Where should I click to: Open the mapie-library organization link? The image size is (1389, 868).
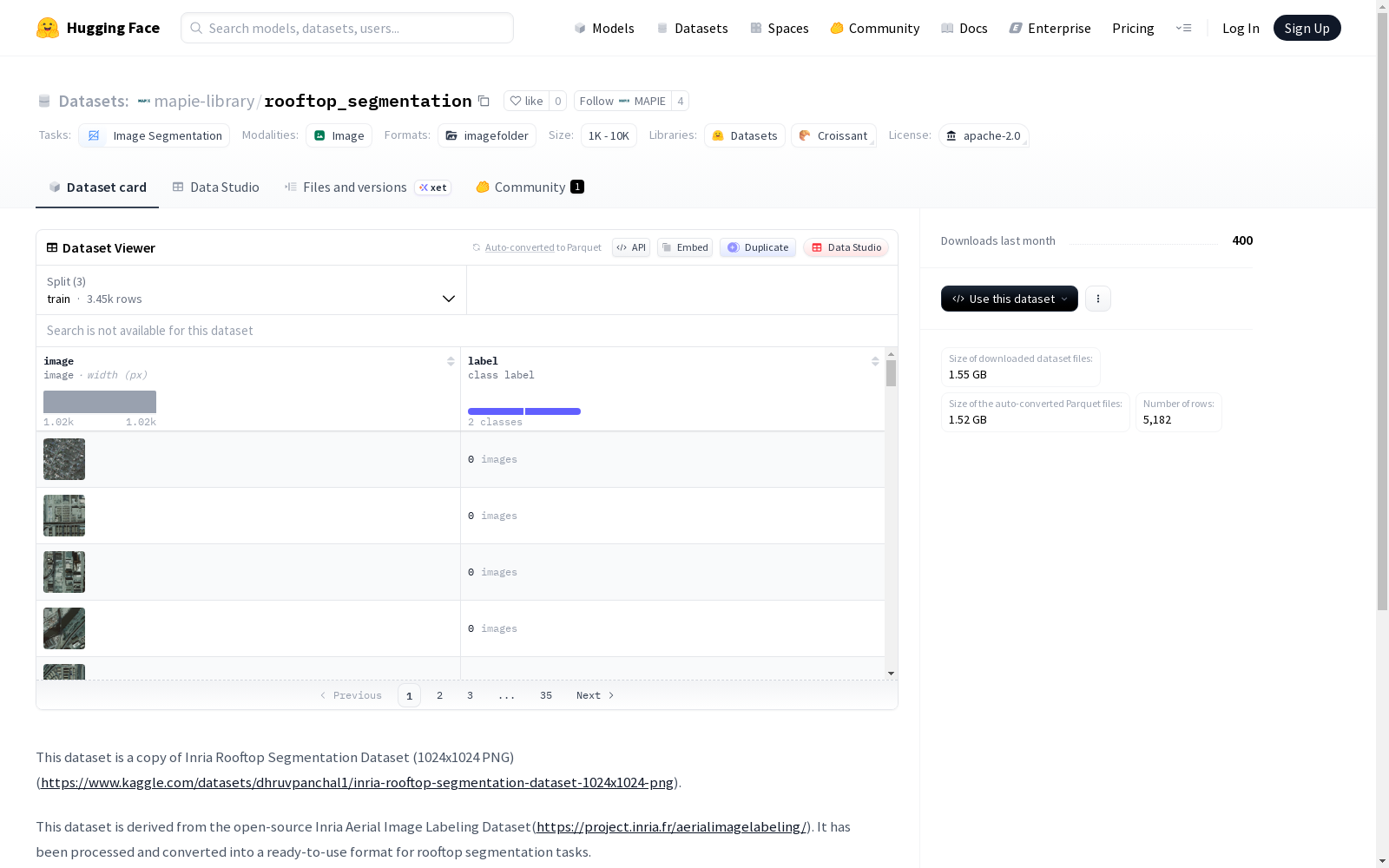(204, 101)
